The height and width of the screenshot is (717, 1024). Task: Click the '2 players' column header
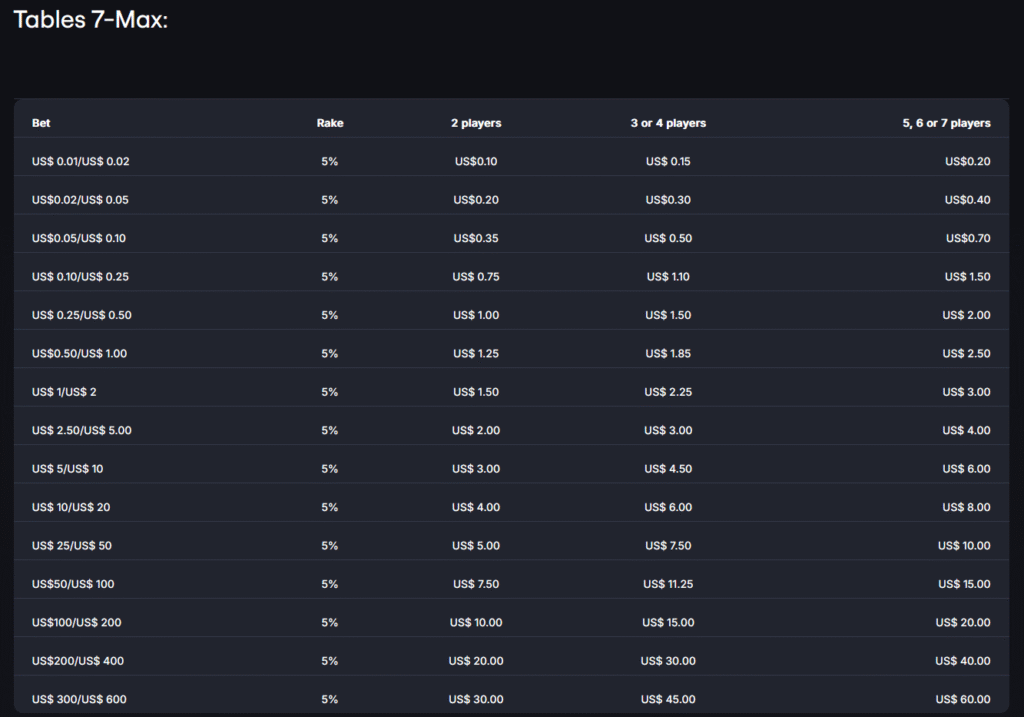pyautogui.click(x=476, y=123)
